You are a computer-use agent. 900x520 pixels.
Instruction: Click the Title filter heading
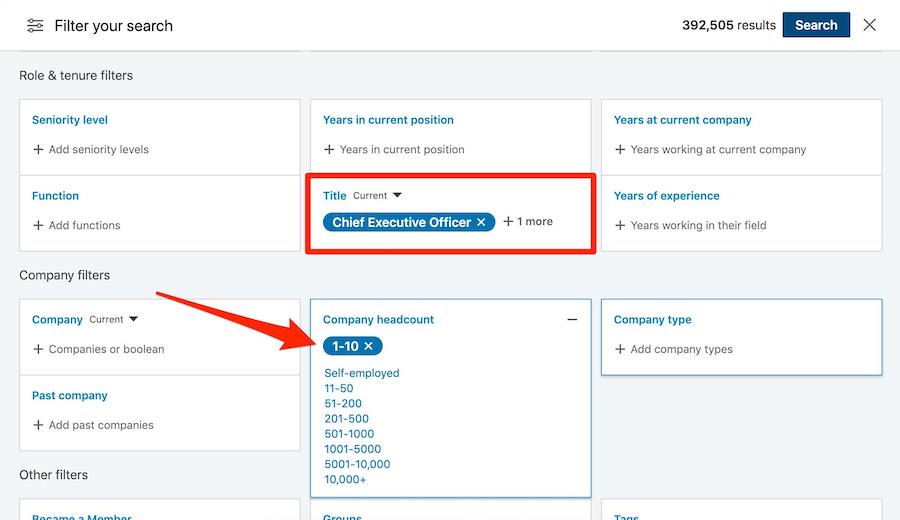click(334, 195)
